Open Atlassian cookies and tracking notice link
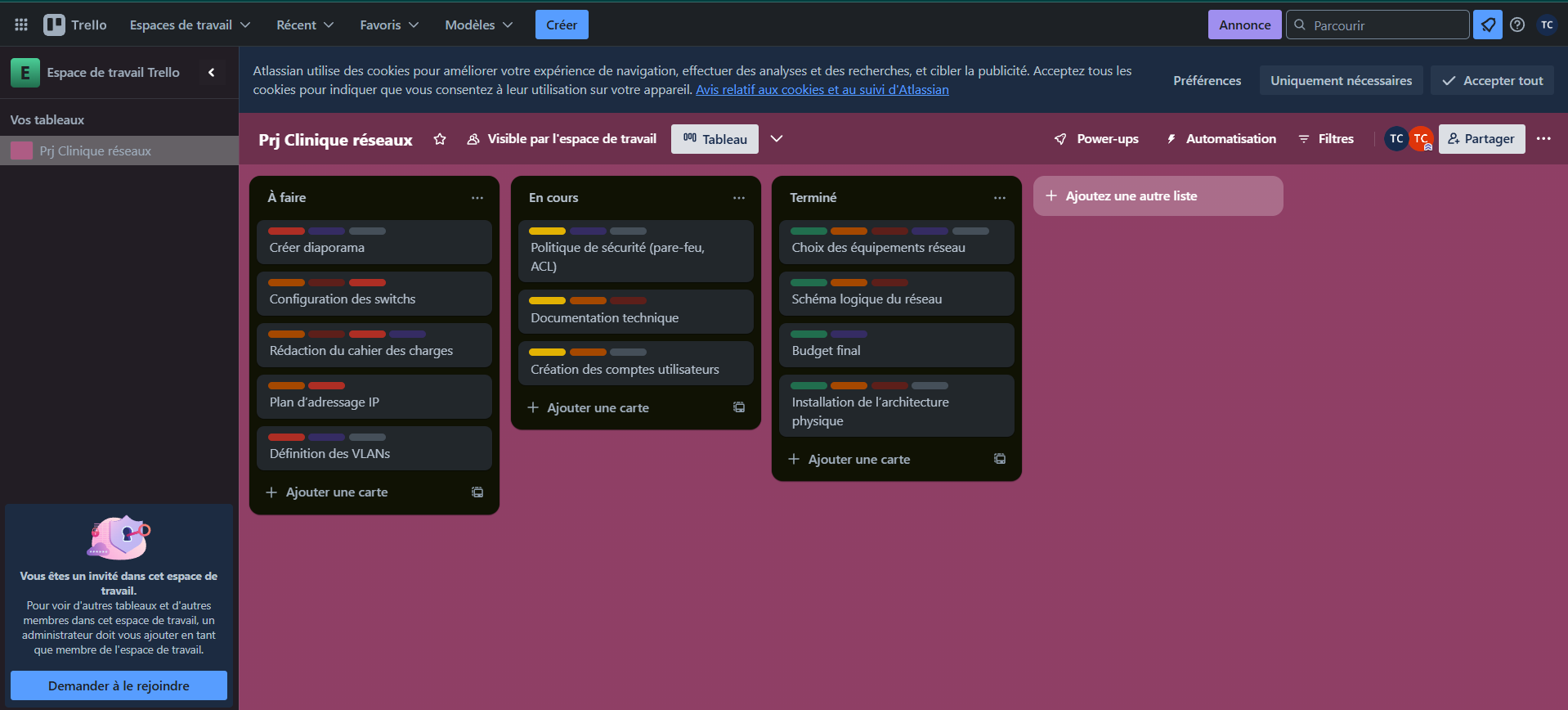 coord(822,90)
